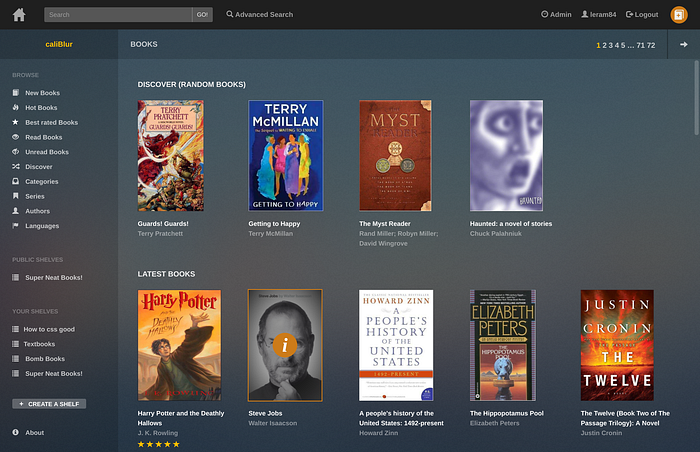The width and height of the screenshot is (700, 452).
Task: Click the About info icon in sidebar
Action: [x=16, y=432]
